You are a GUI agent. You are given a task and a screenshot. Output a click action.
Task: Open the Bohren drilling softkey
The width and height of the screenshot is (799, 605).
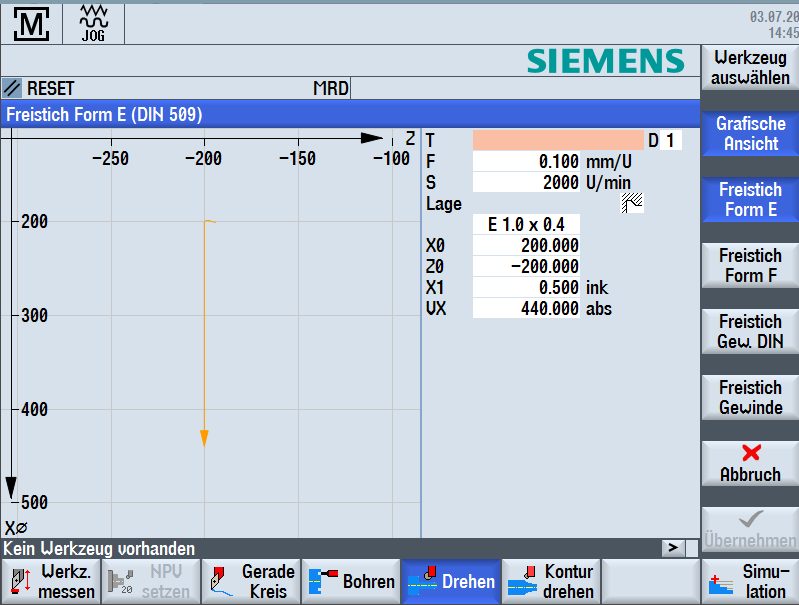point(351,582)
